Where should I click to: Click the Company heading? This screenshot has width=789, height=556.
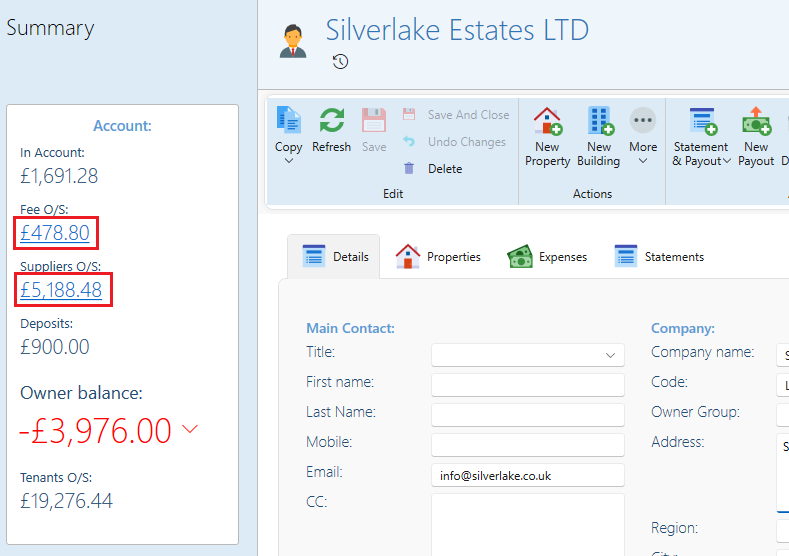click(683, 329)
